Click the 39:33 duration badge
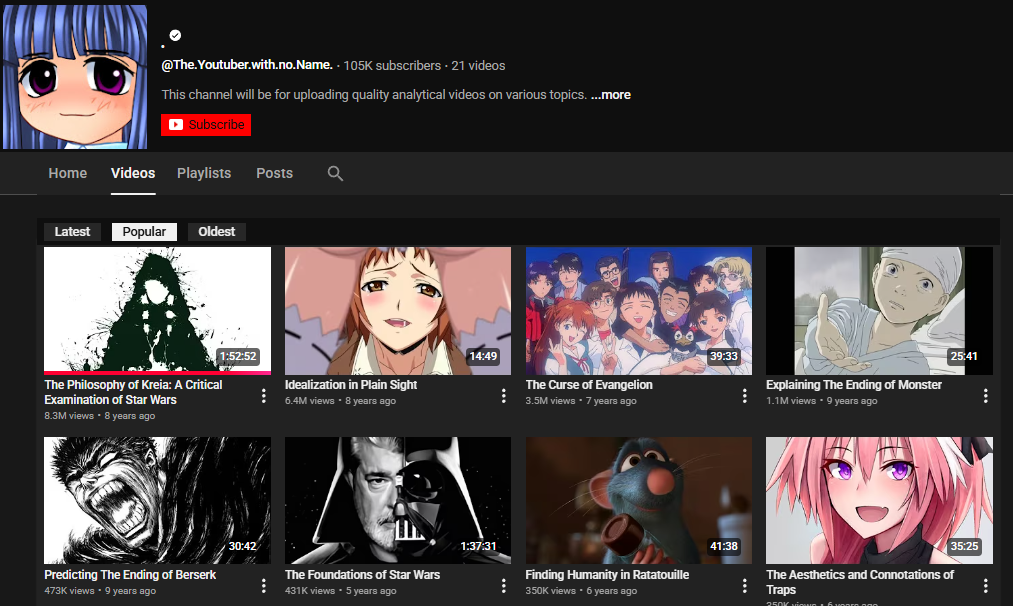Viewport: 1013px width, 606px height. (x=724, y=356)
